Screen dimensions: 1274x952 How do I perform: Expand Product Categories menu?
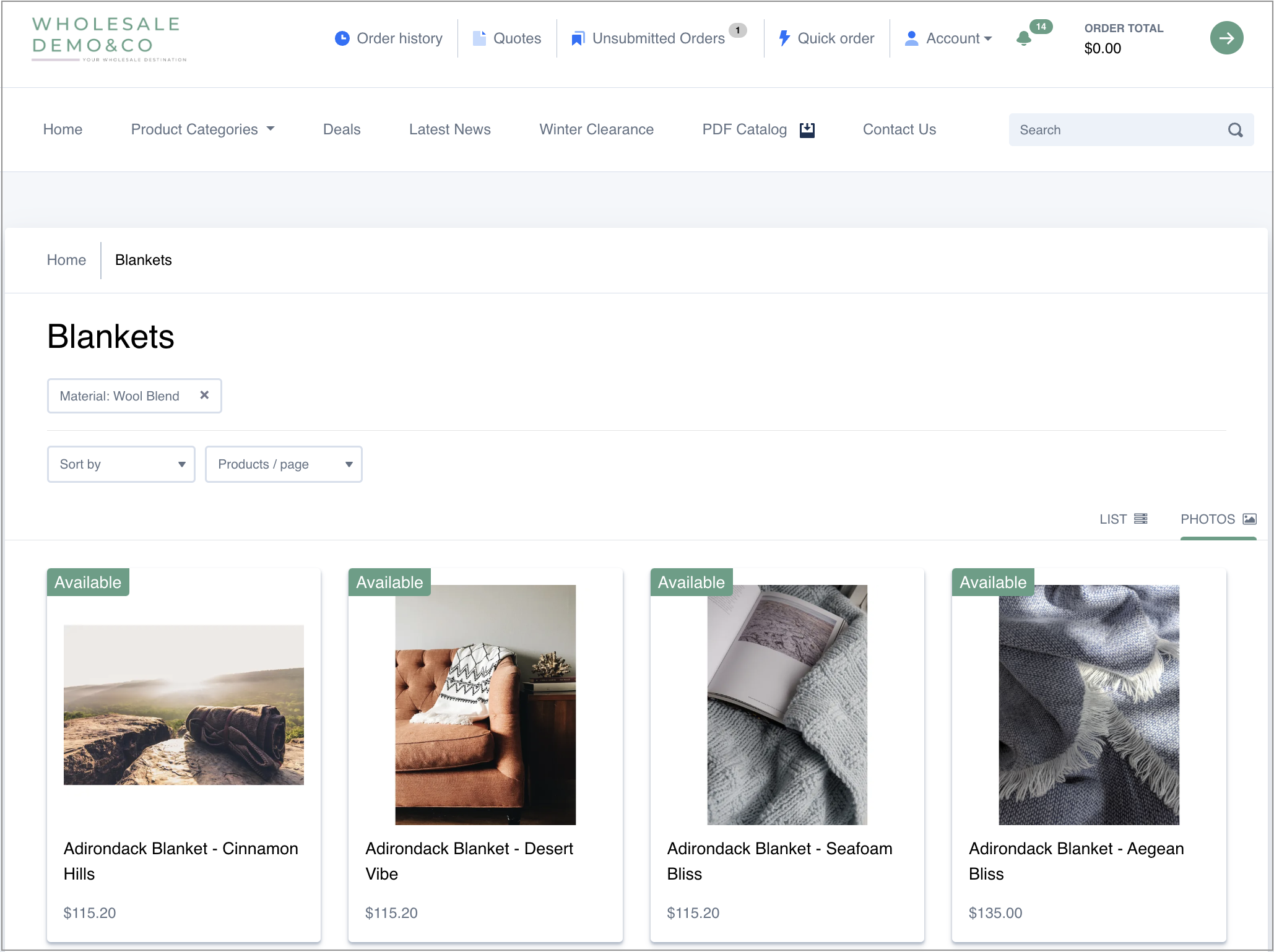click(202, 129)
